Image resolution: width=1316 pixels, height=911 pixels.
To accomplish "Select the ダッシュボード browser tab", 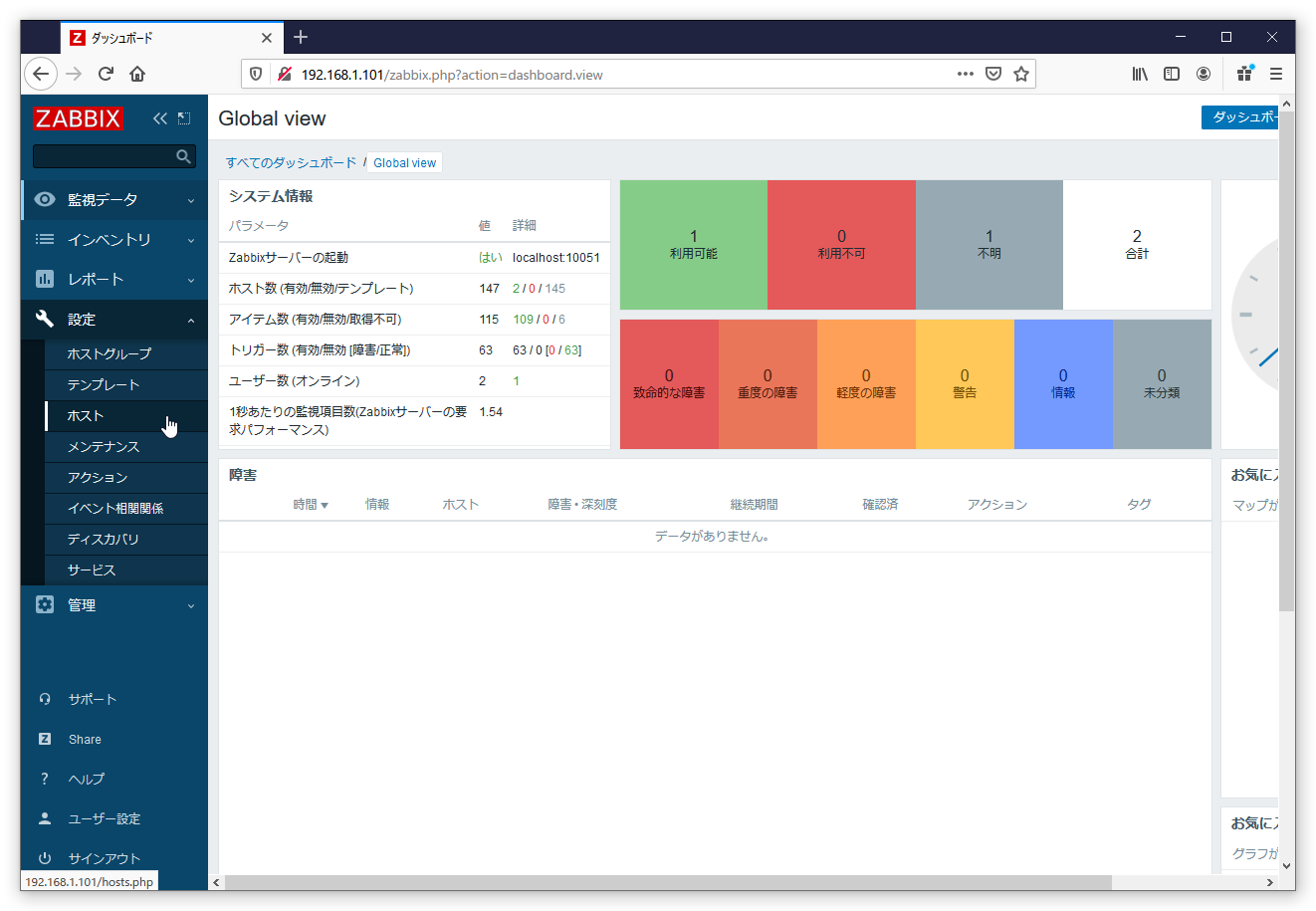I will pyautogui.click(x=171, y=38).
